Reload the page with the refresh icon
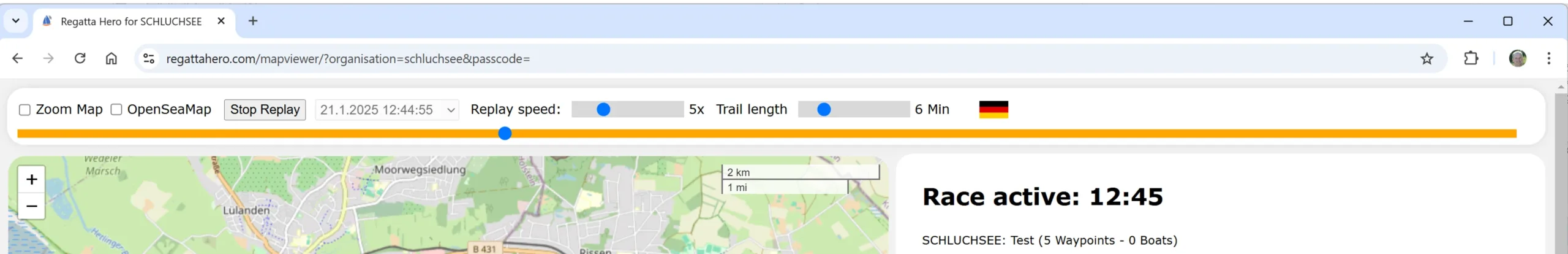 (80, 58)
